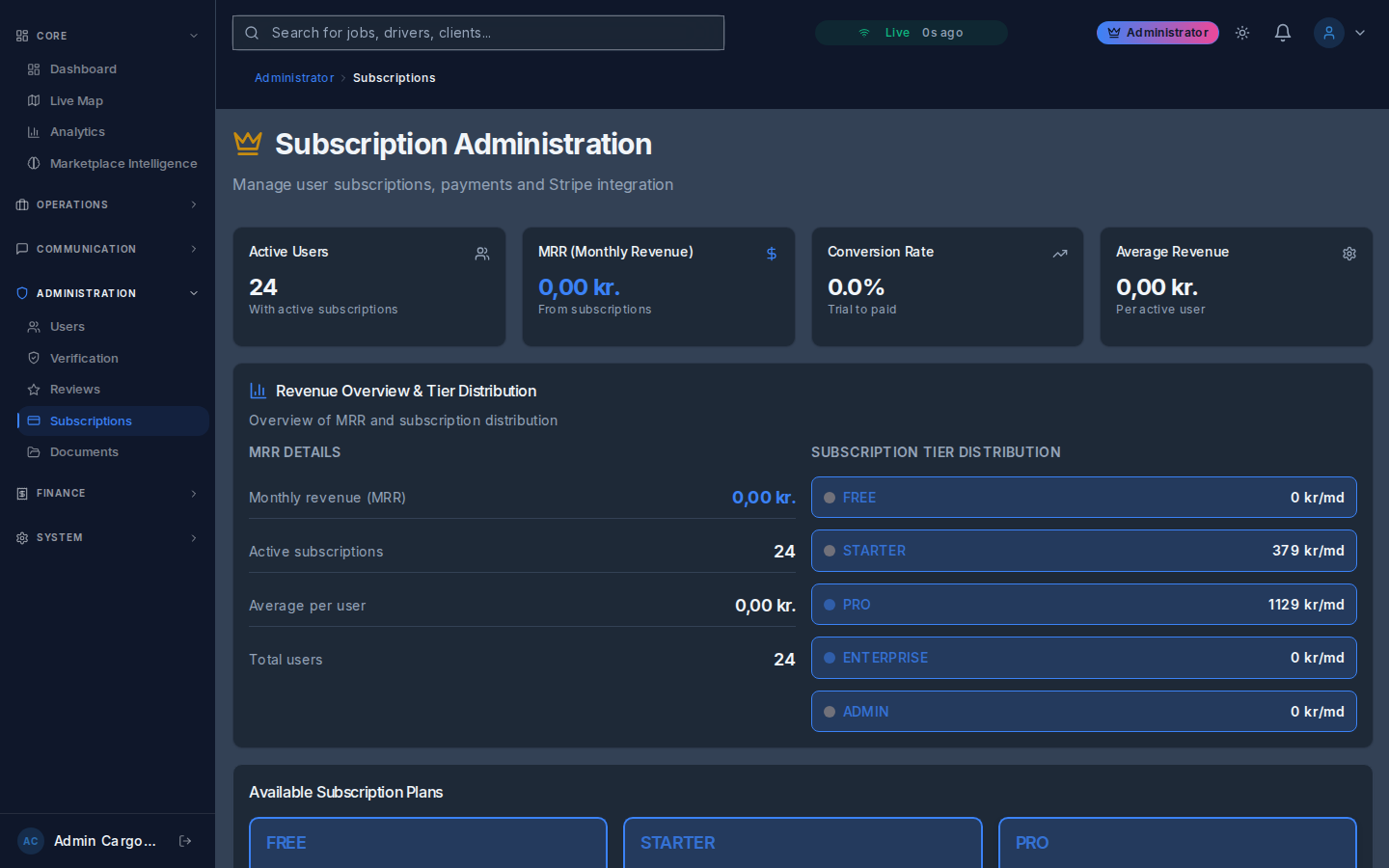Click the Verification shield icon
This screenshot has height=868, width=1389.
[34, 358]
